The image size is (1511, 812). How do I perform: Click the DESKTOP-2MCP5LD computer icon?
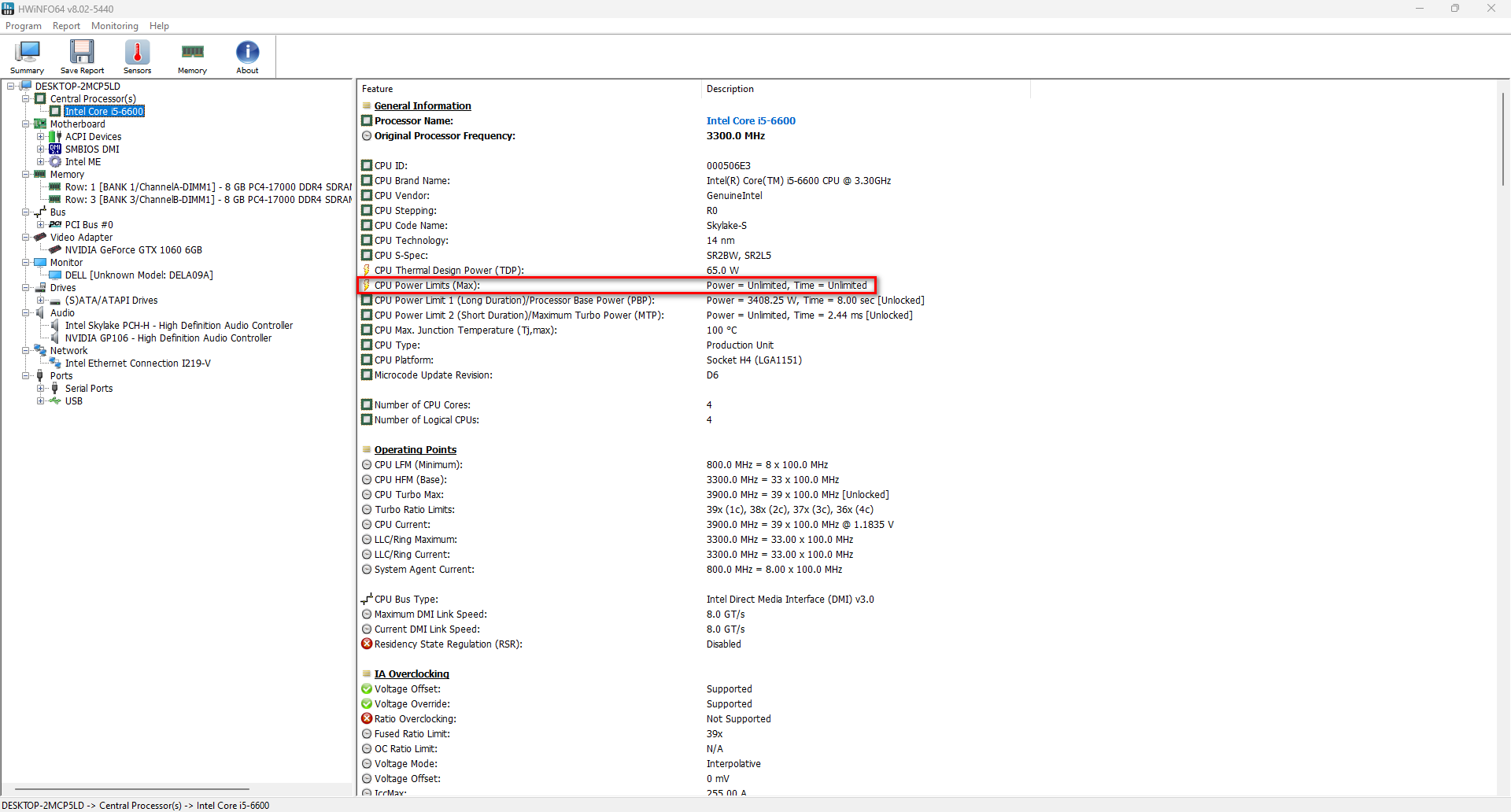click(x=25, y=86)
